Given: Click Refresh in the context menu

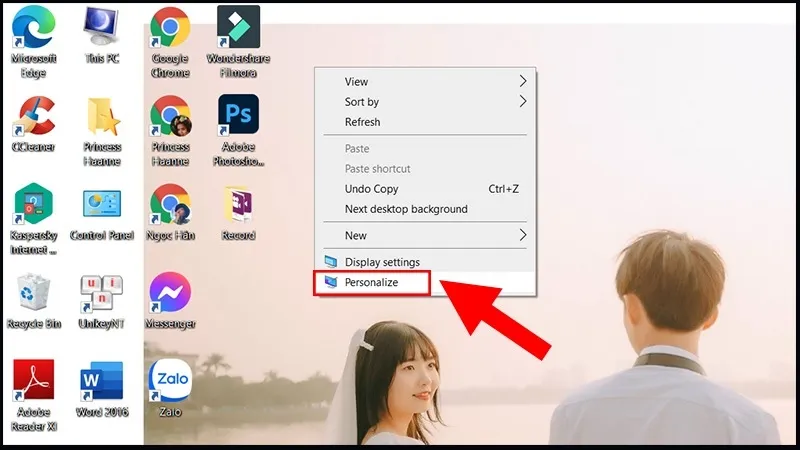Looking at the screenshot, I should click(363, 122).
